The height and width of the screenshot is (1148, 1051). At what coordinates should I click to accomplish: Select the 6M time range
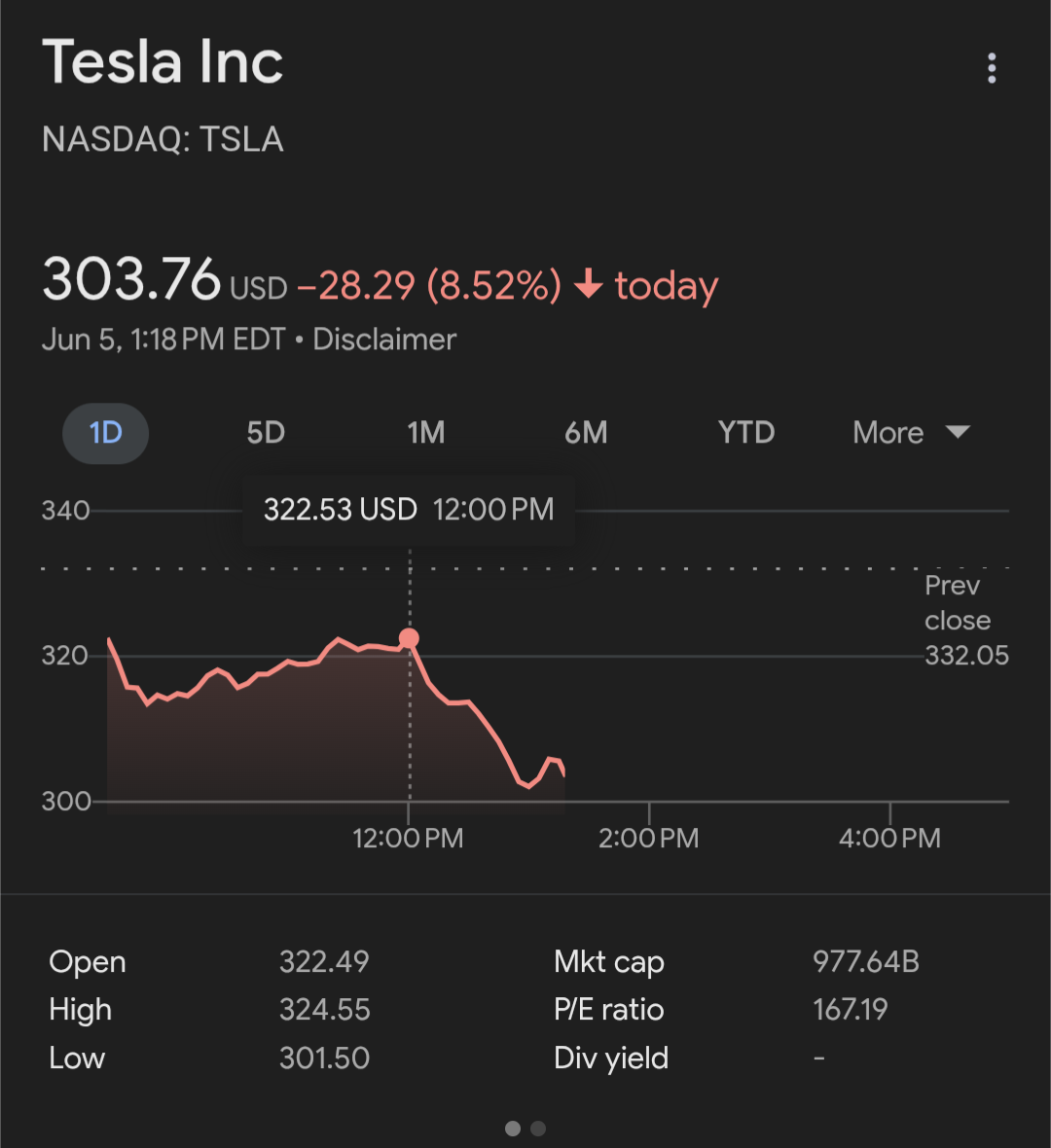click(586, 433)
